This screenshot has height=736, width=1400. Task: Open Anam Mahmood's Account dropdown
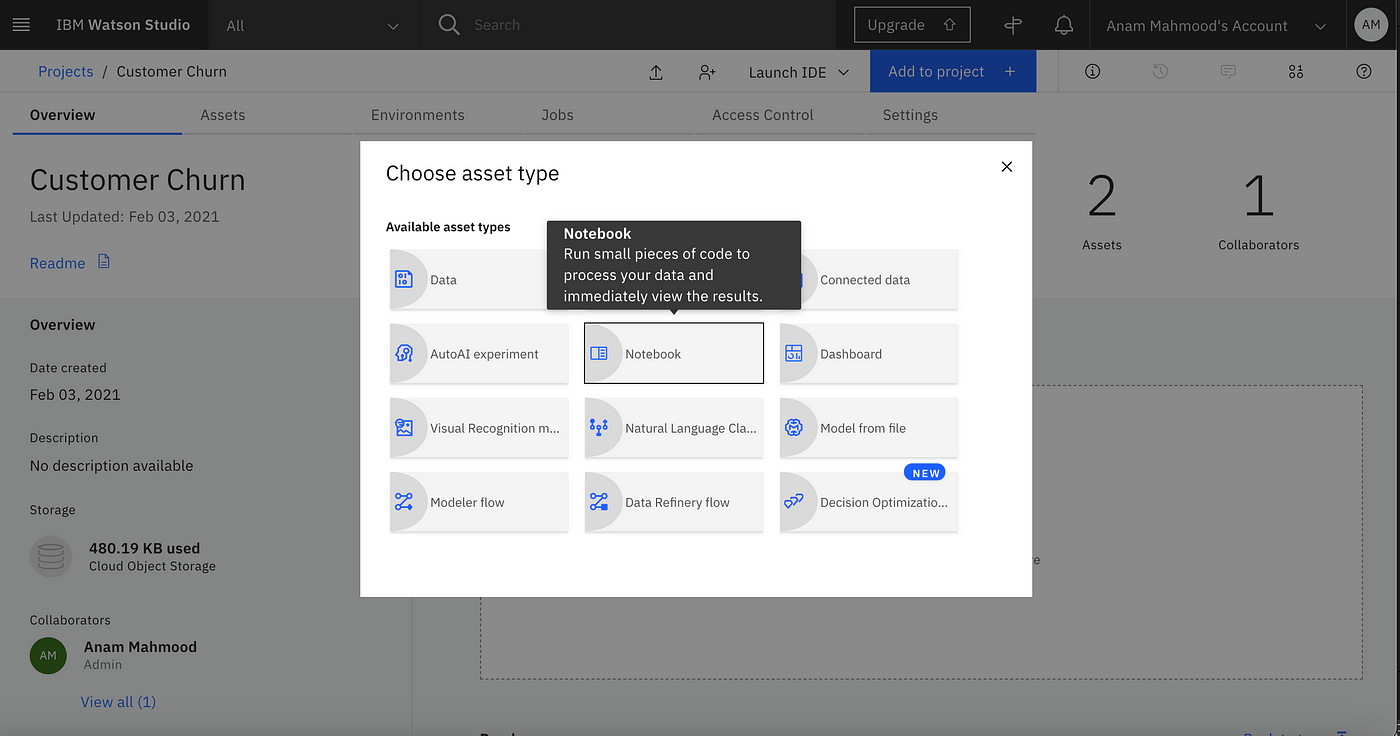coord(1216,26)
